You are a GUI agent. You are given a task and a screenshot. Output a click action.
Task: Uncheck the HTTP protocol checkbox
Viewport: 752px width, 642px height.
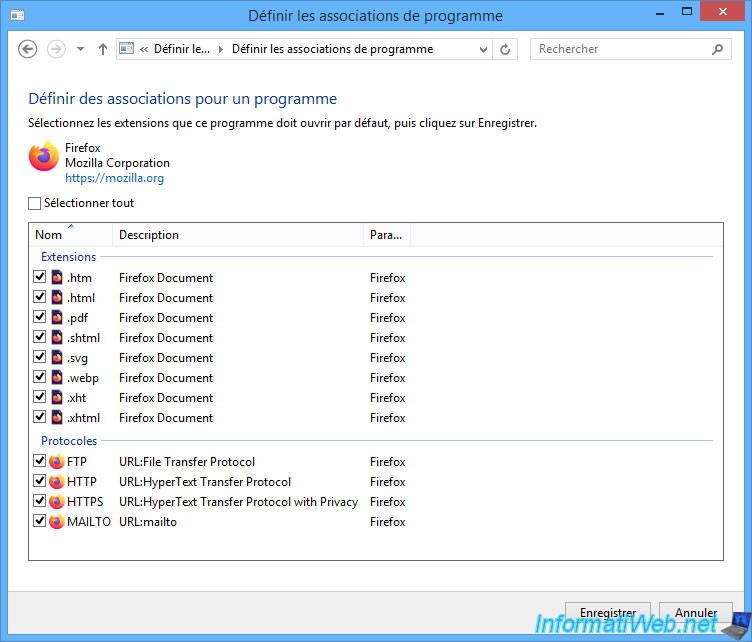click(40, 481)
